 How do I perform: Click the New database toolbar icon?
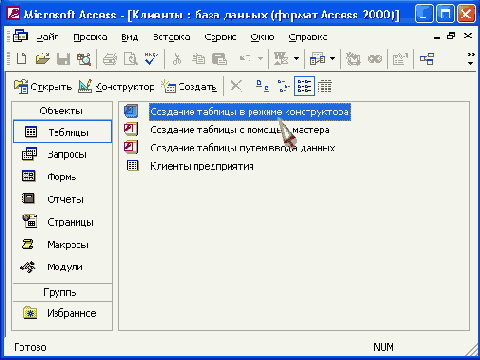click(22, 59)
